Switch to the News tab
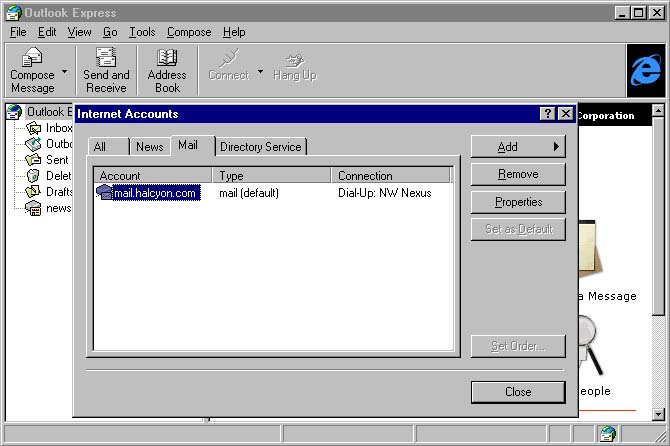Image resolution: width=670 pixels, height=446 pixels. tap(149, 147)
